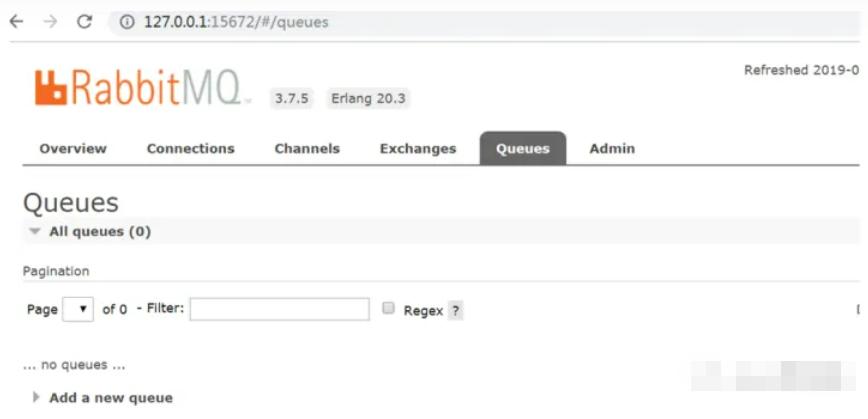Image resolution: width=868 pixels, height=419 pixels.
Task: Click the Pagination label
Action: click(56, 272)
